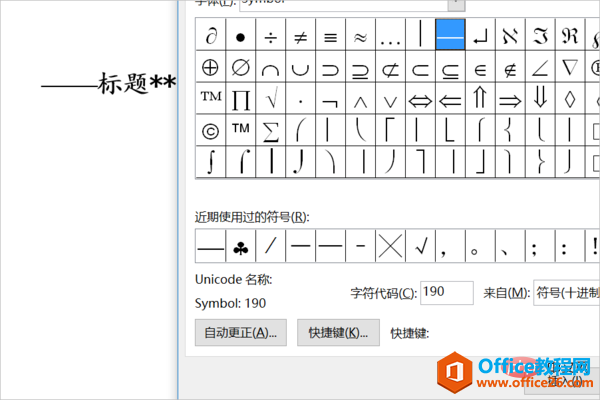
Task: Choose the division sign ÷ in grid
Action: (271, 37)
